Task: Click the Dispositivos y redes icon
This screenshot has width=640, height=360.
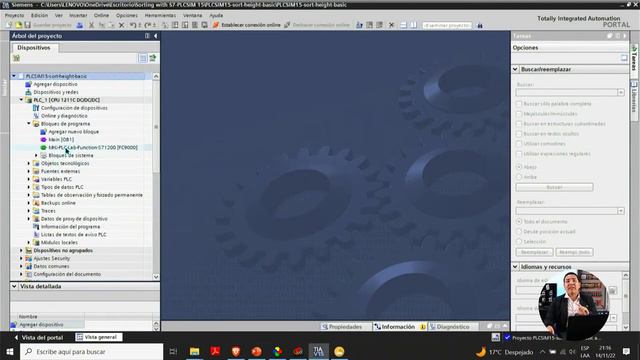Action: tap(28, 92)
